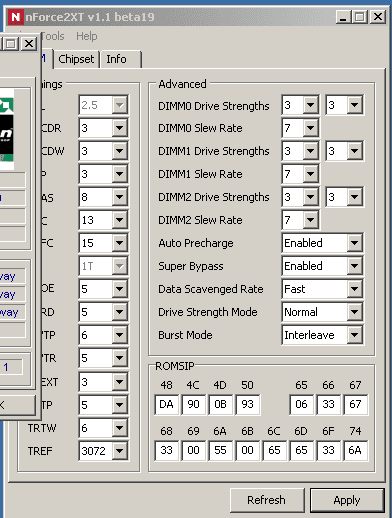Click the ROMSIP group label
392x518 pixels.
click(x=175, y=366)
